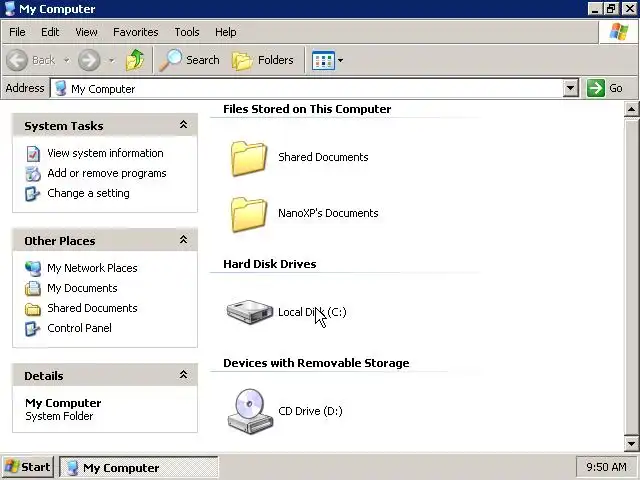Viewport: 640px width, 480px height.
Task: Select the main pane Shared Documents label
Action: [x=323, y=157]
